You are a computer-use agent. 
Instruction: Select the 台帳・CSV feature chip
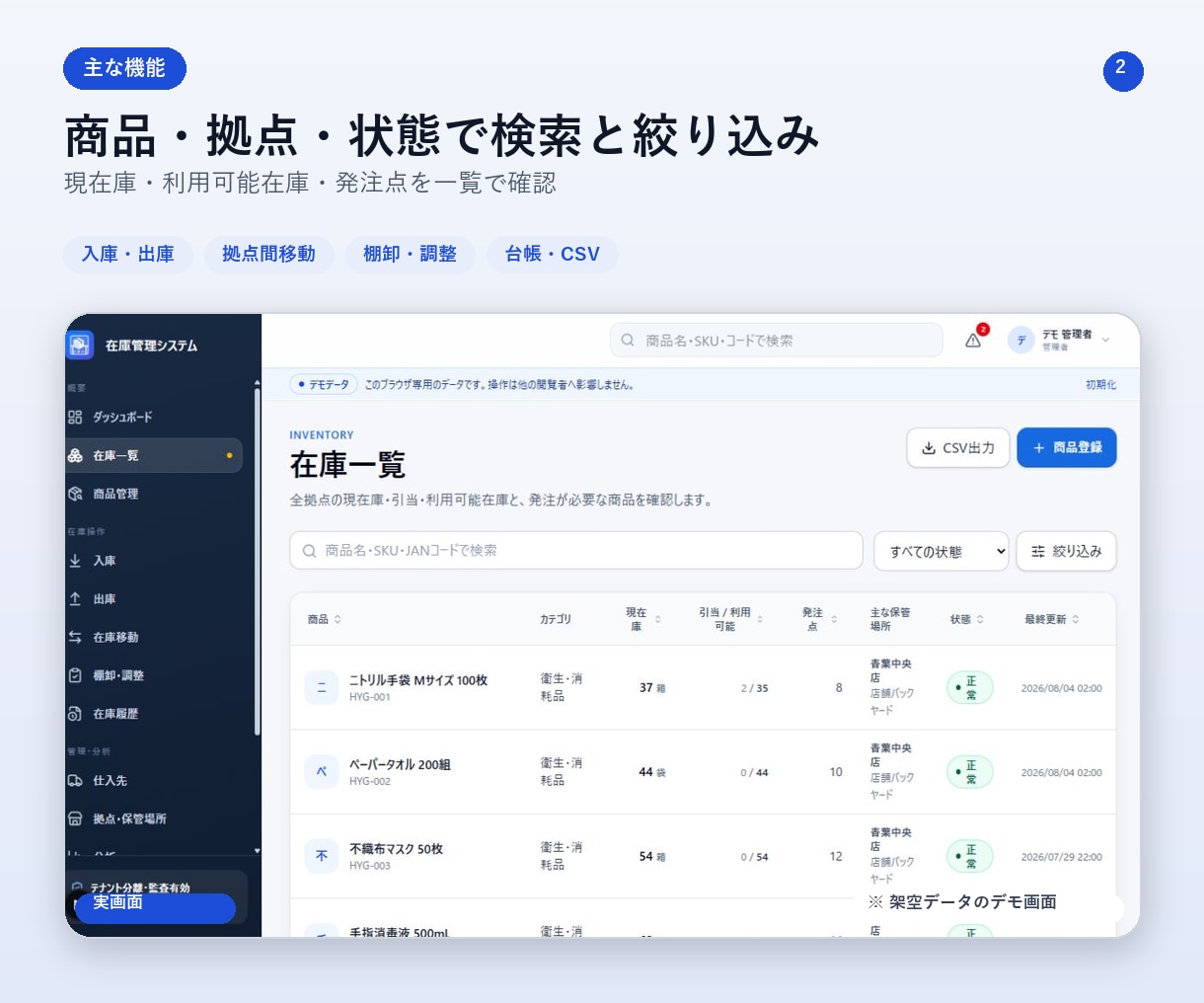(553, 255)
